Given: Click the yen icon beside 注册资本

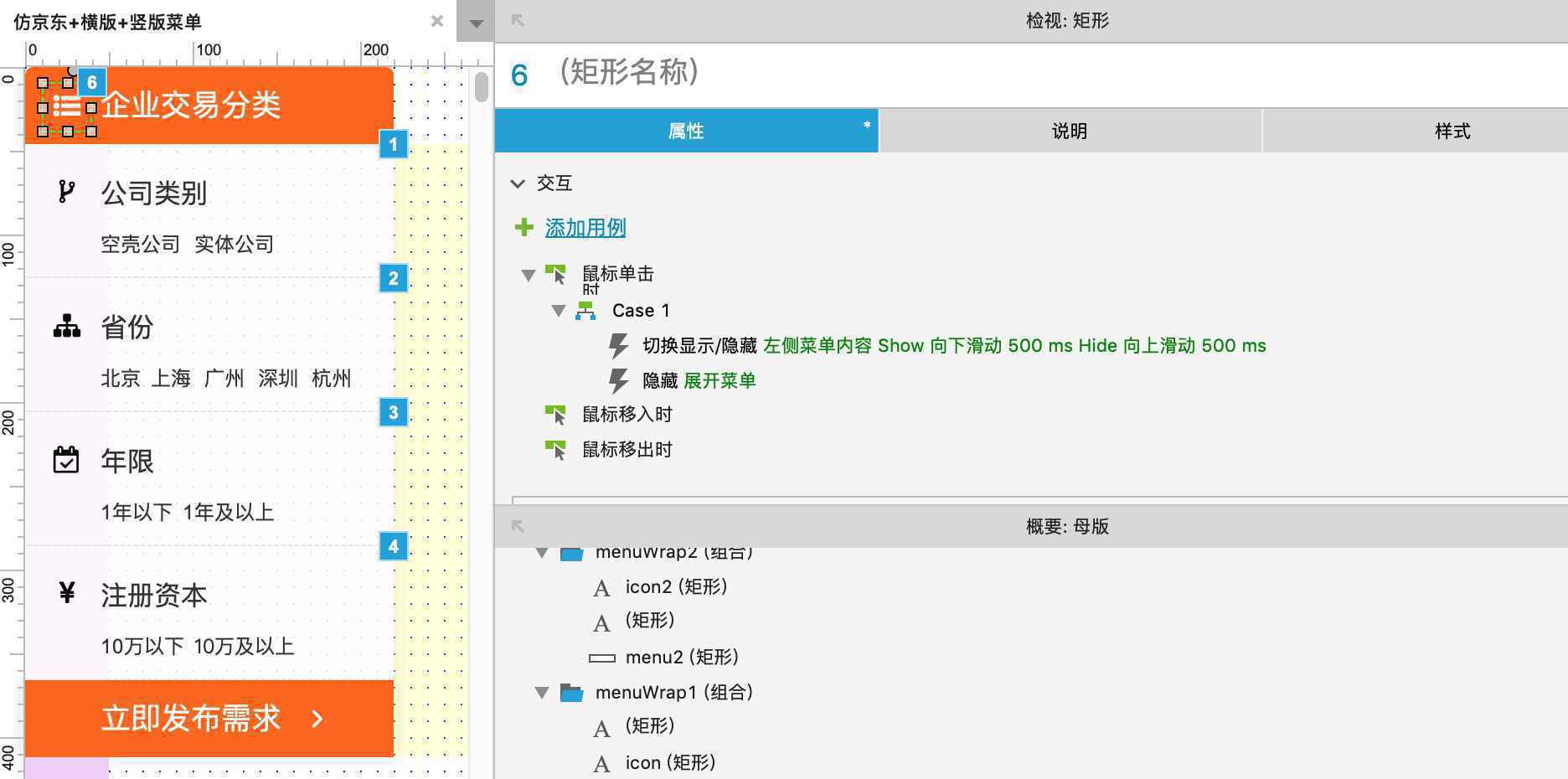Looking at the screenshot, I should coord(67,592).
